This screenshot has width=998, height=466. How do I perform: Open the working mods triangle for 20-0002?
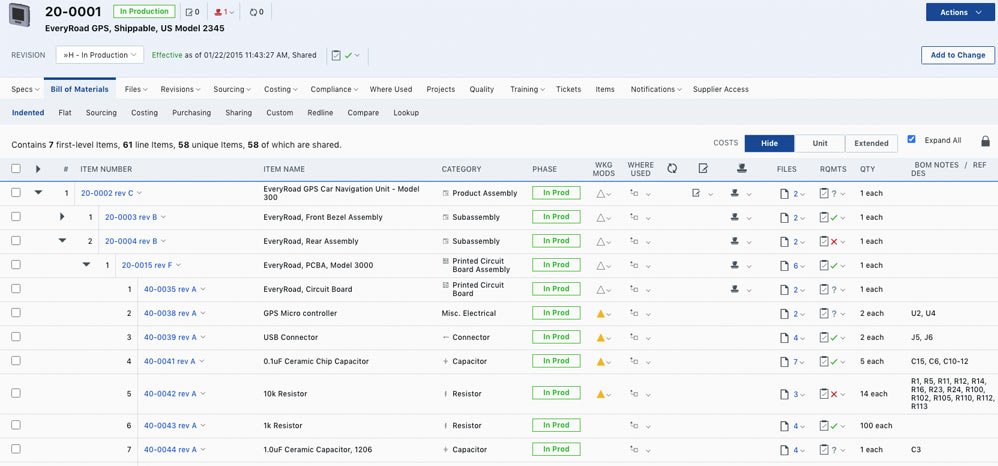click(x=600, y=194)
